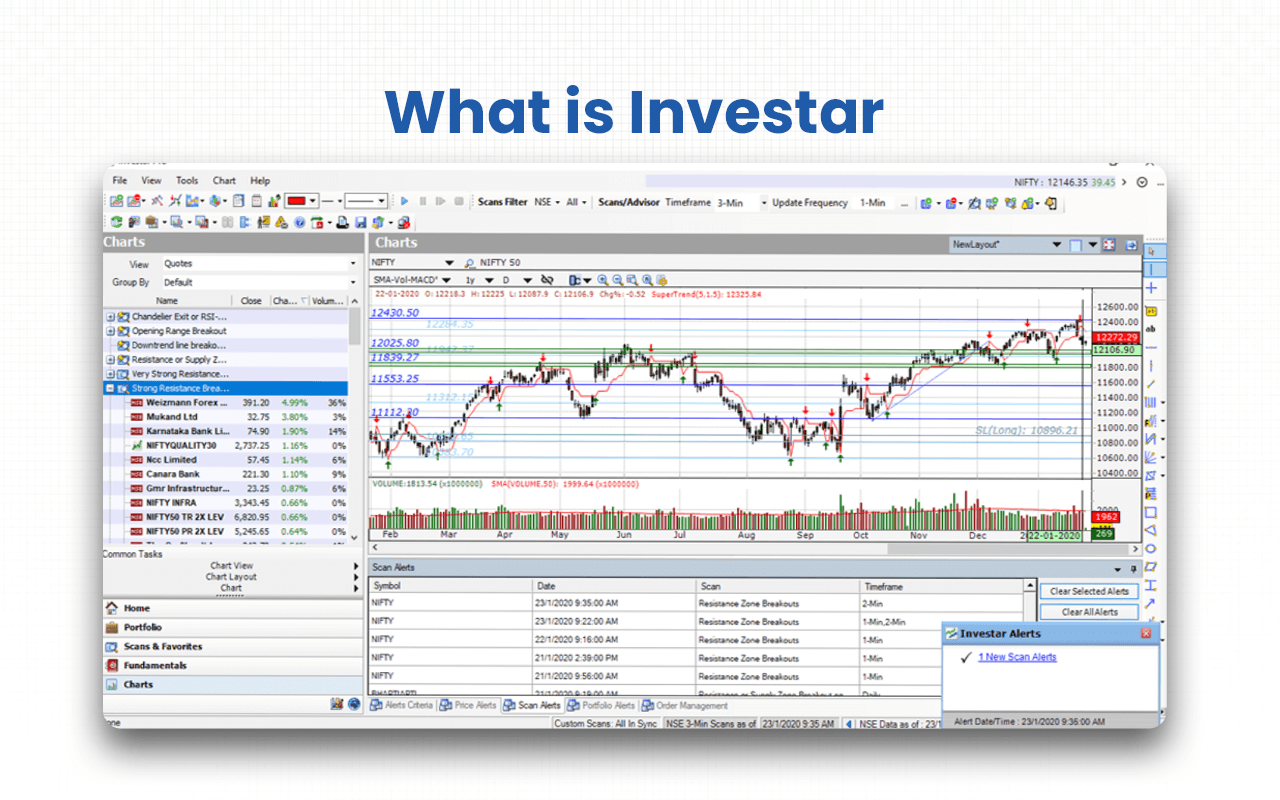
Task: Open the 1y date range dropdown
Action: pyautogui.click(x=489, y=279)
